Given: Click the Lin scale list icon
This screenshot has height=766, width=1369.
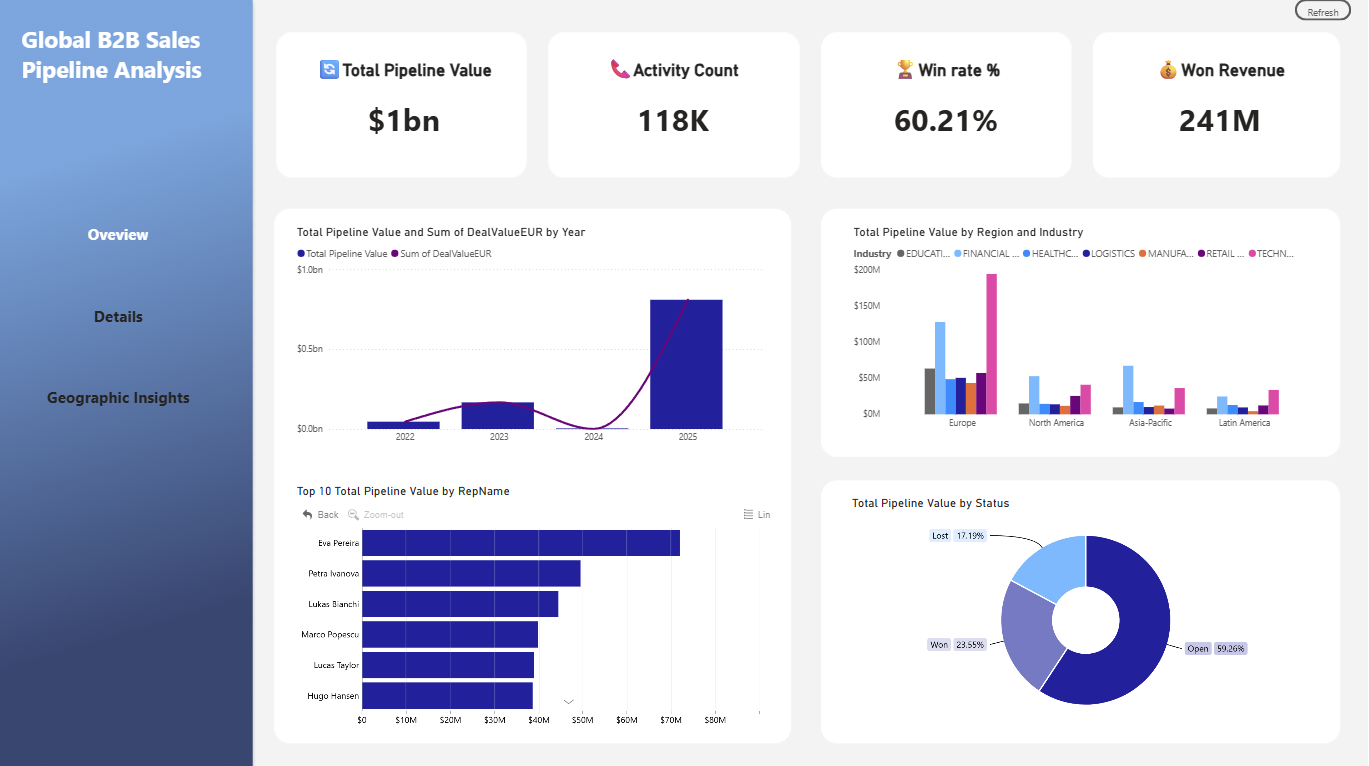Looking at the screenshot, I should click(x=748, y=514).
